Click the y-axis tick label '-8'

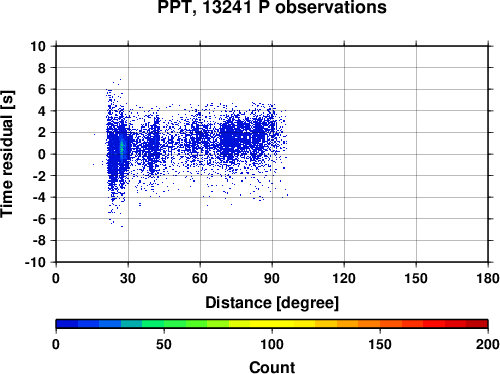coord(39,240)
